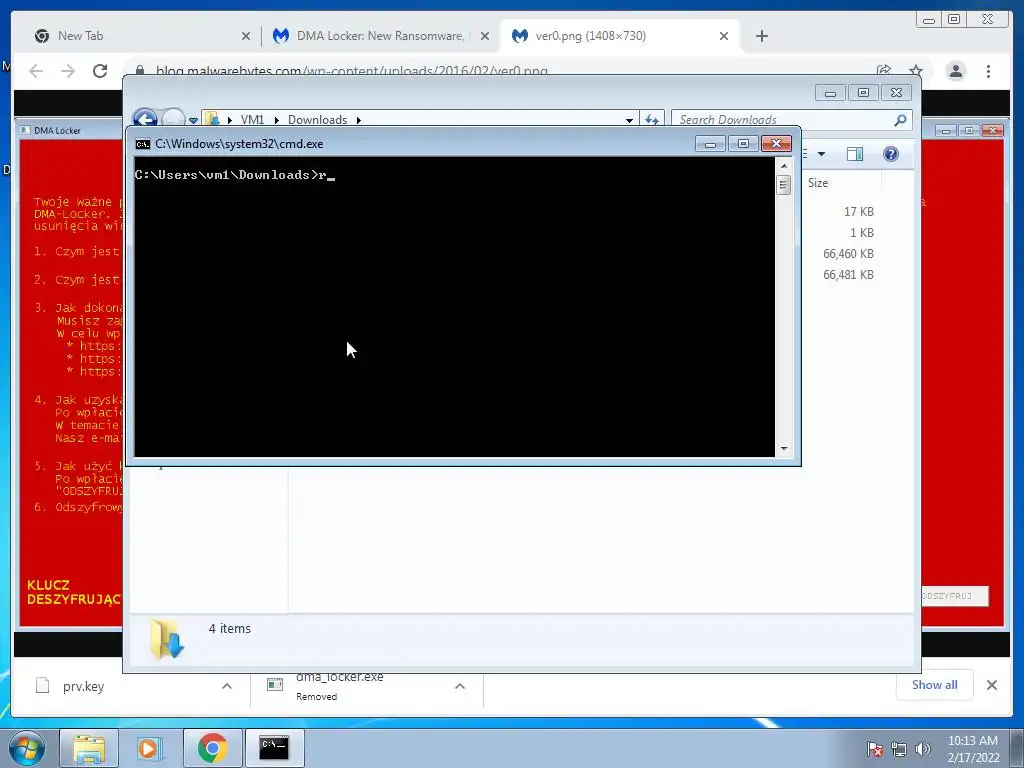Open the Windows Start menu
This screenshot has width=1024, height=768.
pyautogui.click(x=25, y=748)
